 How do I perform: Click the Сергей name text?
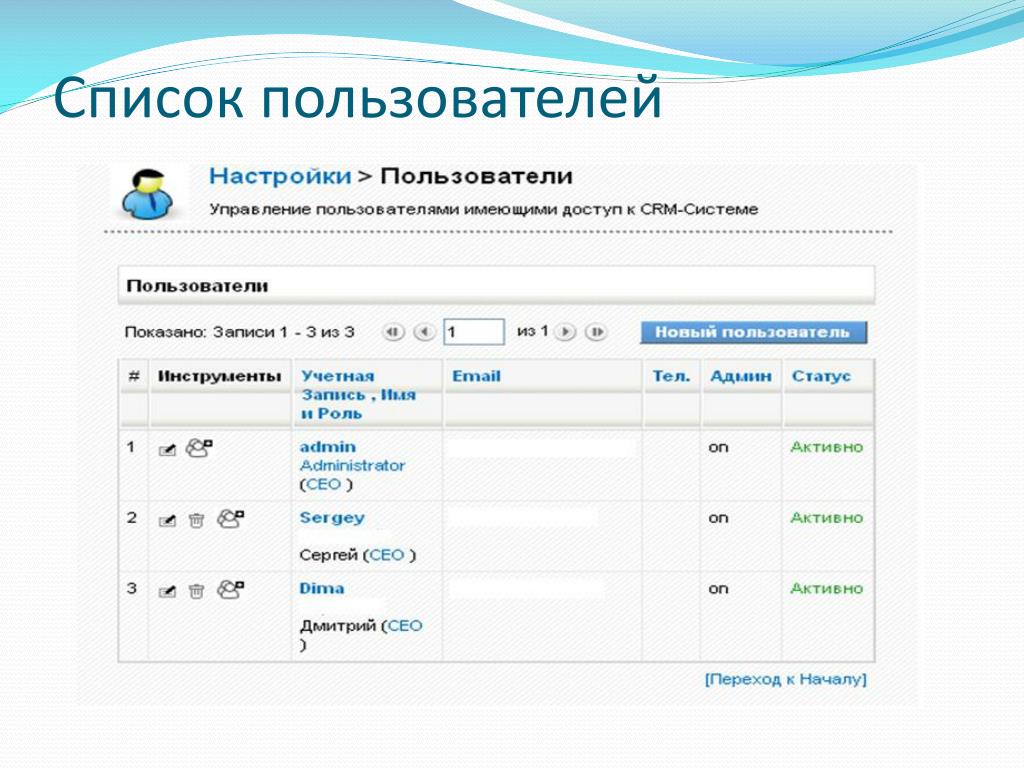pyautogui.click(x=328, y=555)
